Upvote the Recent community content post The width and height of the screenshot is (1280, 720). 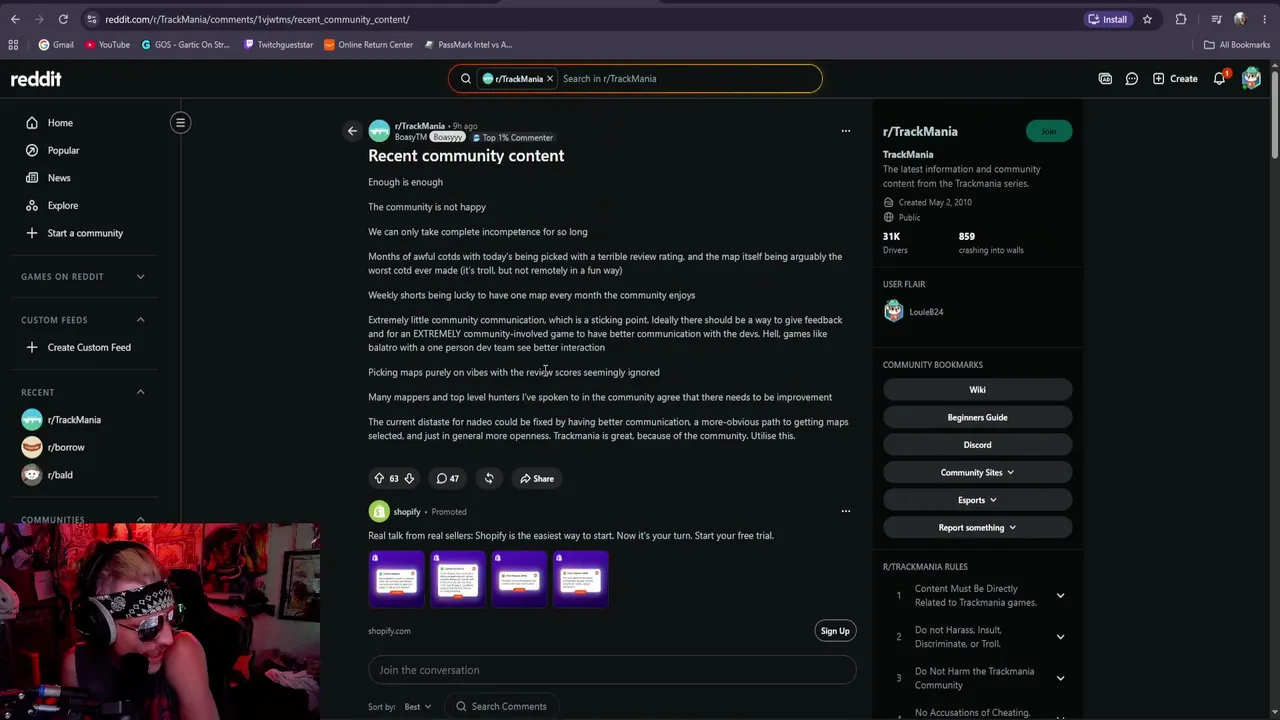379,479
